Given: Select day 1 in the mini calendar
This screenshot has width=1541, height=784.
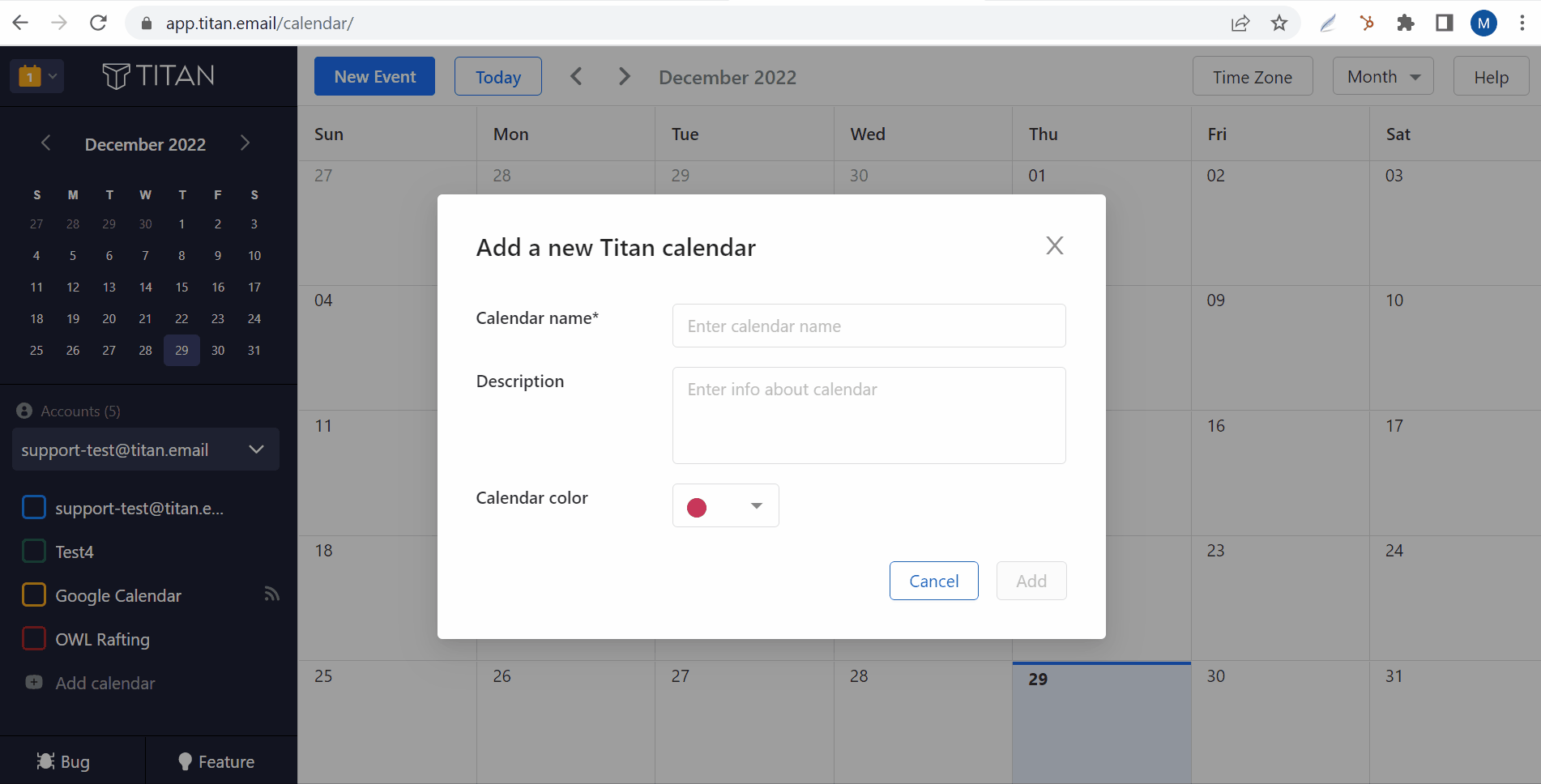Looking at the screenshot, I should tap(181, 224).
